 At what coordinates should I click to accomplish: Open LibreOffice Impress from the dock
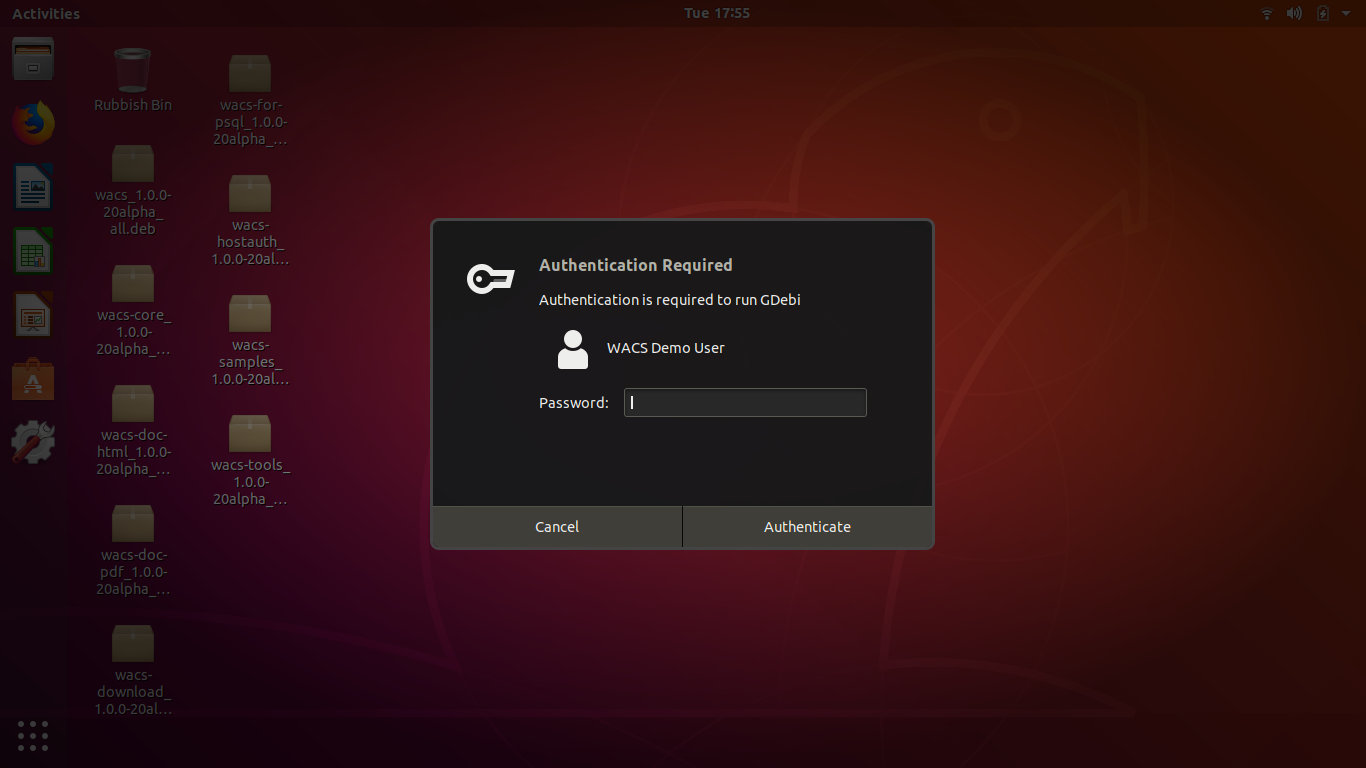pyautogui.click(x=33, y=314)
